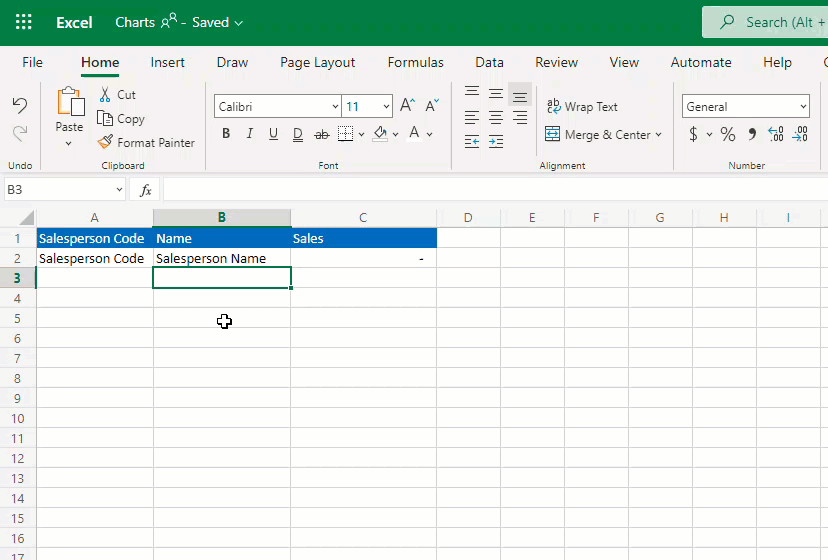Image resolution: width=828 pixels, height=560 pixels.
Task: Click the fx insert function icon
Action: [x=145, y=190]
